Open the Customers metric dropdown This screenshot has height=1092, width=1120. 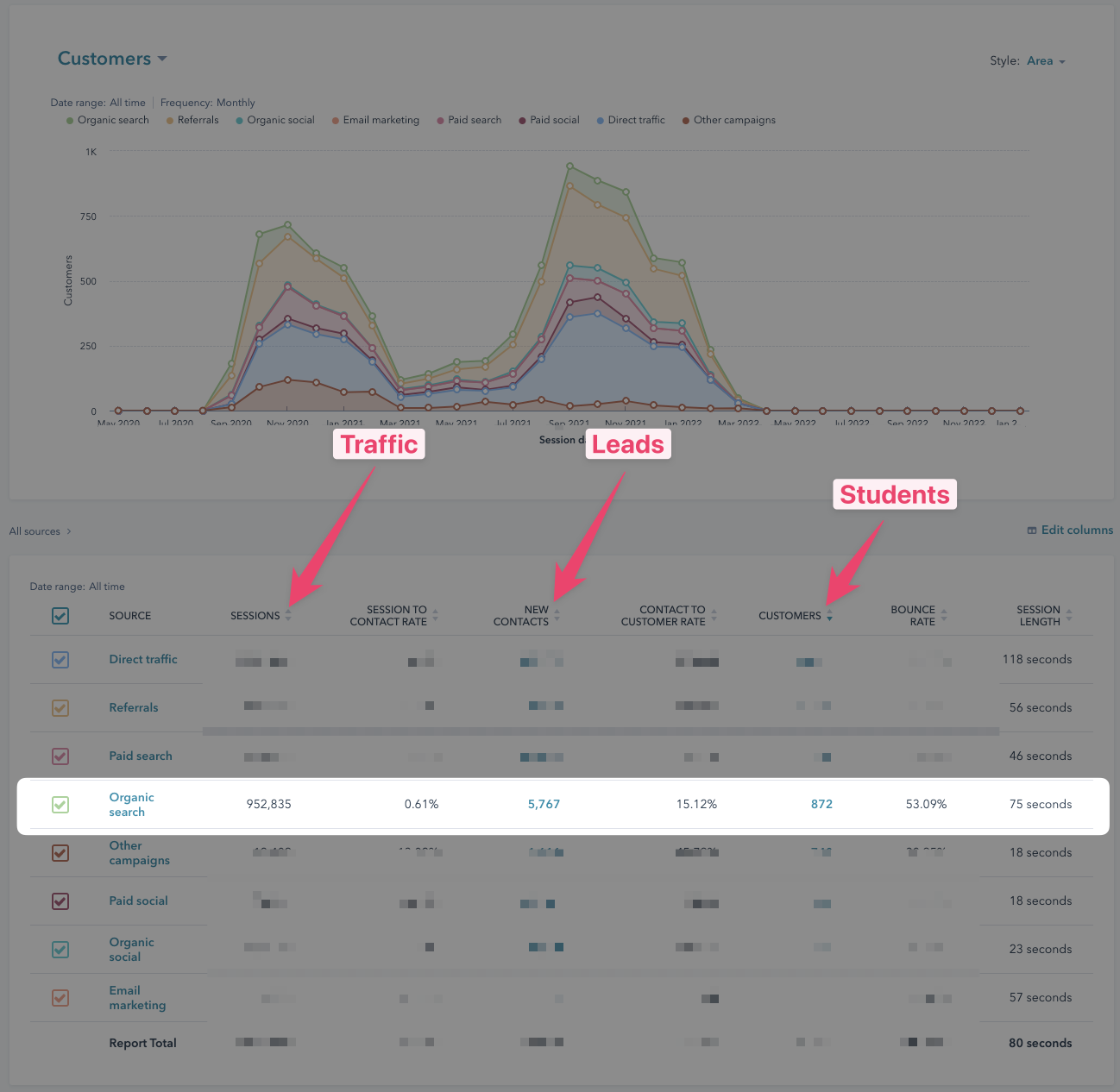coord(112,59)
